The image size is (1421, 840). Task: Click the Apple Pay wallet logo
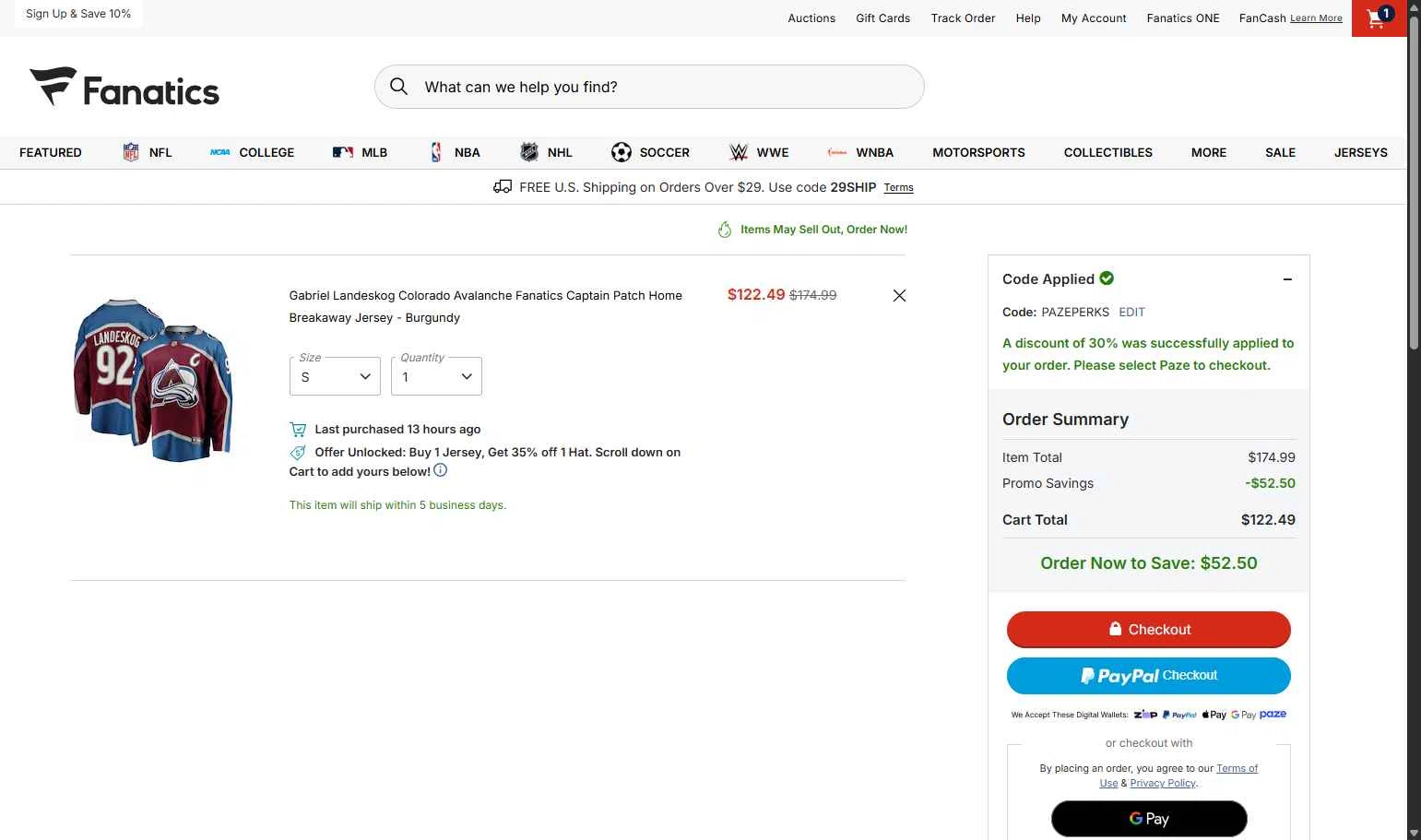pyautogui.click(x=1214, y=715)
